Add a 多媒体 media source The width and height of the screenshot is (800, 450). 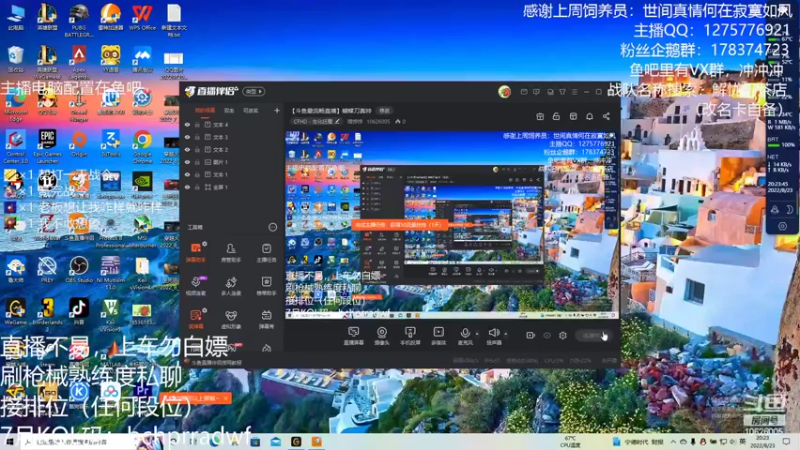pyautogui.click(x=438, y=336)
